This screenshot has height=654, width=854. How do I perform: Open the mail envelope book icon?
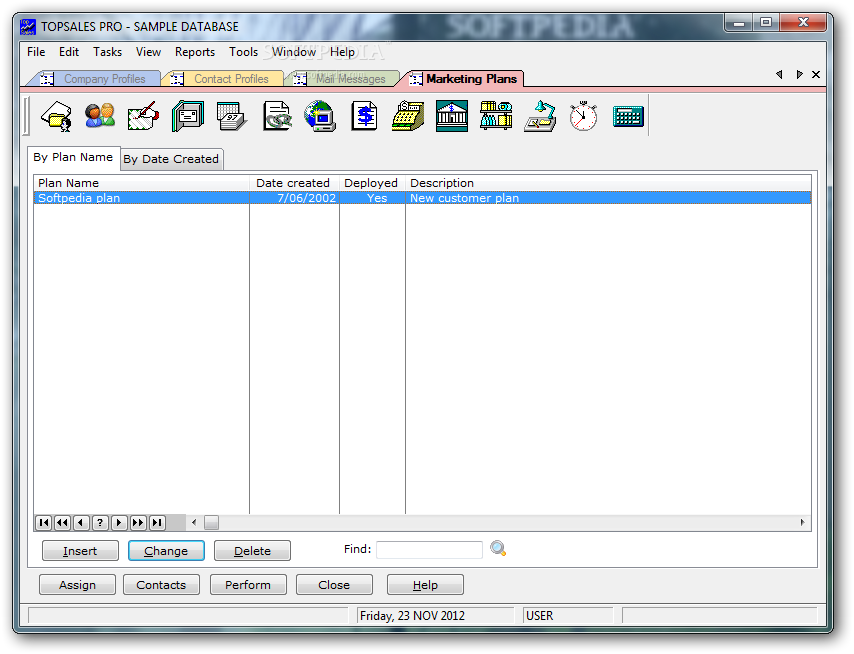(188, 116)
